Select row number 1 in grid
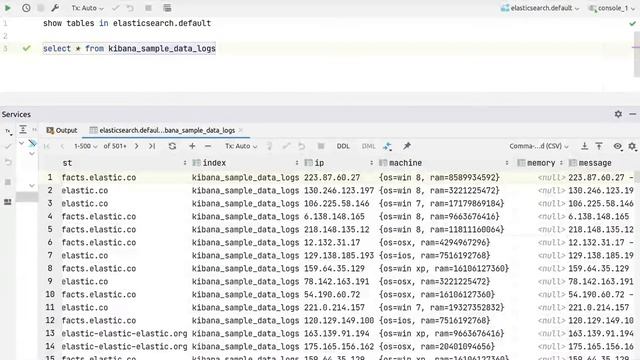Viewport: 640px width, 360px height. 50,178
